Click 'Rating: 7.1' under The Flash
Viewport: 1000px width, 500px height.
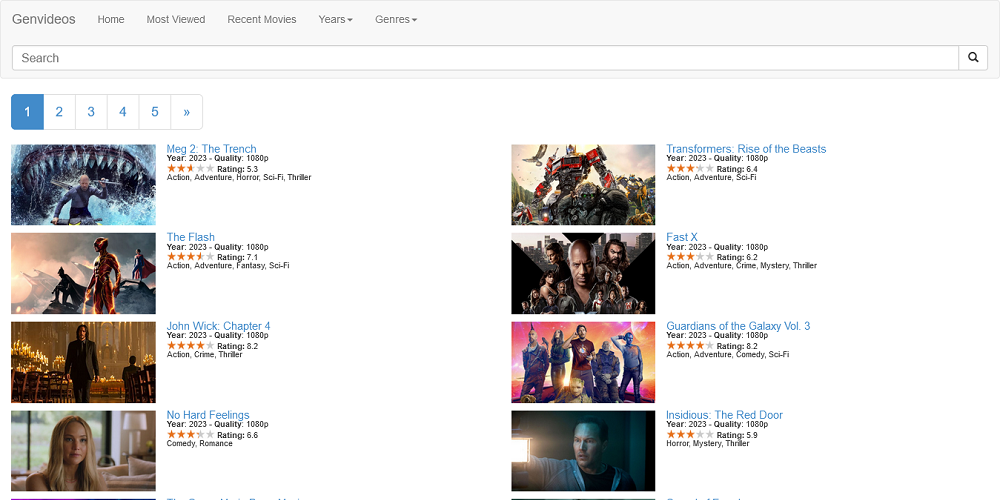click(238, 258)
